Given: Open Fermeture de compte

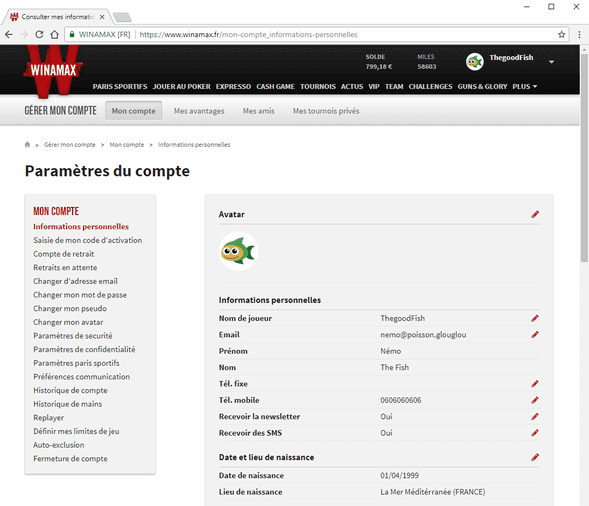Looking at the screenshot, I should point(70,459).
